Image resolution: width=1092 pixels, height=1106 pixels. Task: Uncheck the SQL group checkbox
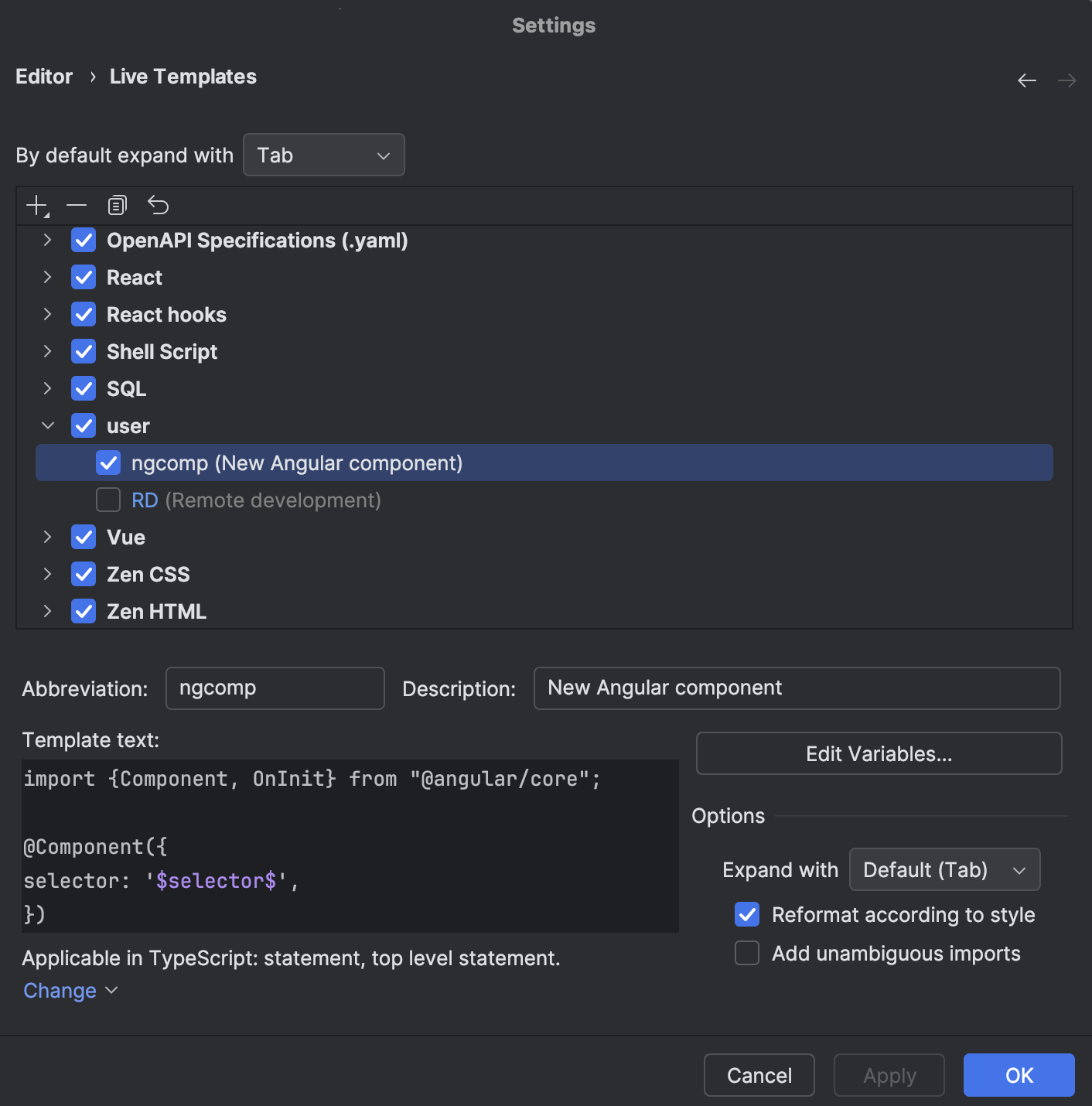pos(84,389)
